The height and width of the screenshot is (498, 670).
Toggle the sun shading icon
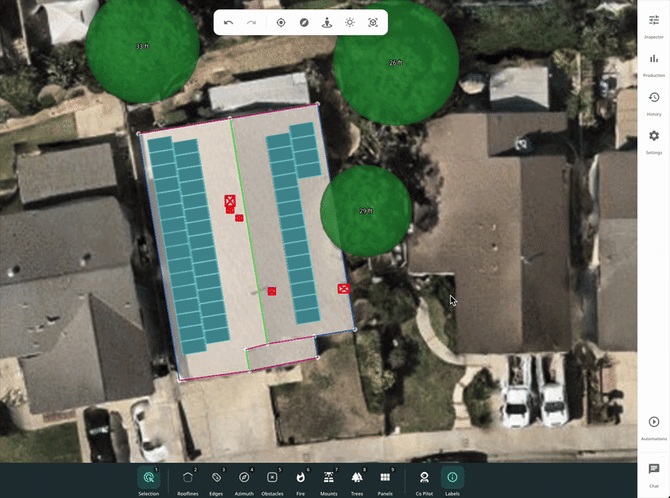350,23
